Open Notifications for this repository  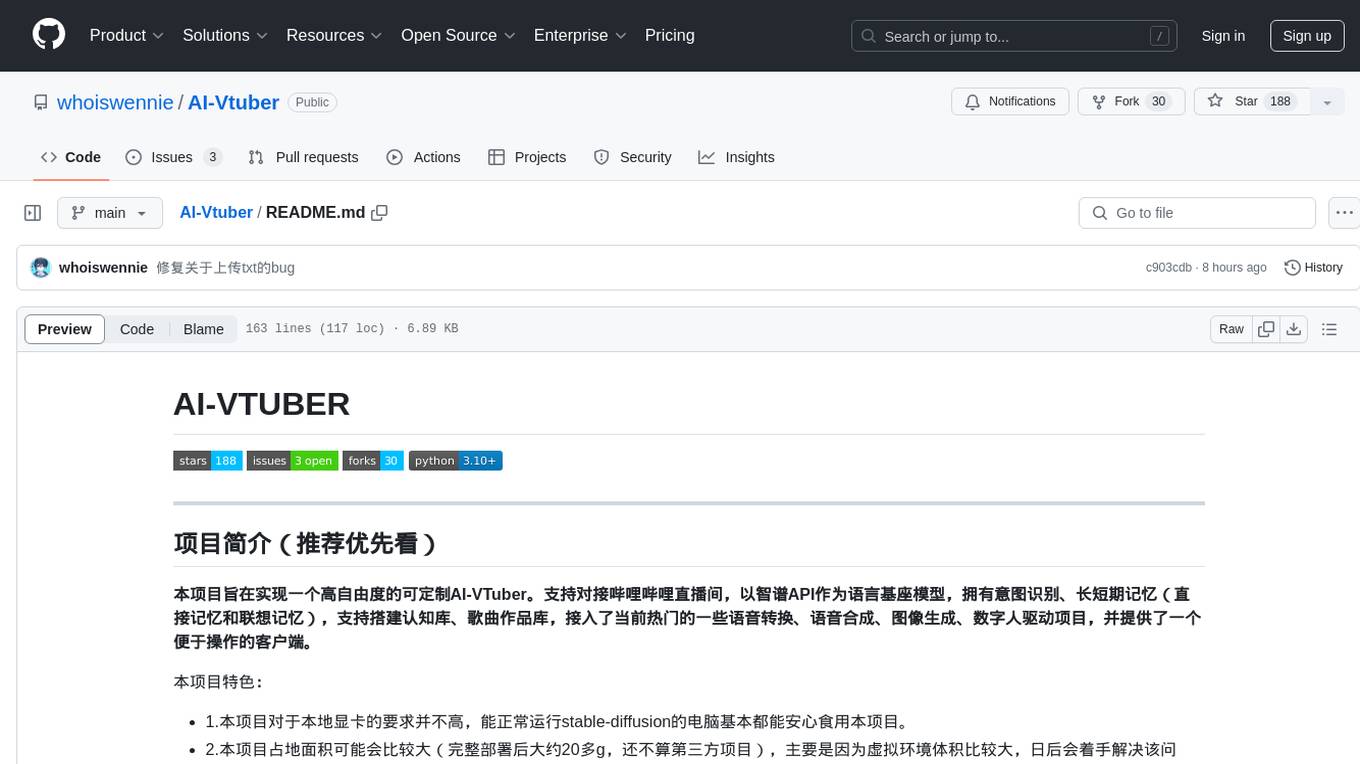(x=1010, y=102)
